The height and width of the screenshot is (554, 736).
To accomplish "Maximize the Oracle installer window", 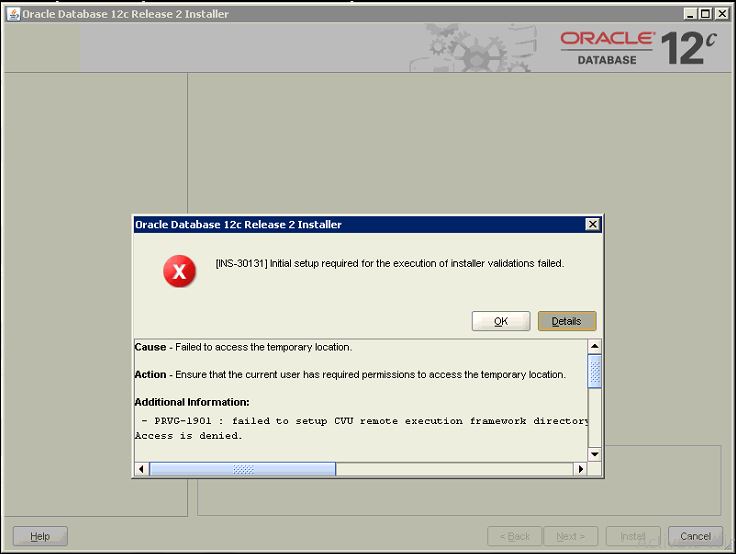I will [x=705, y=14].
